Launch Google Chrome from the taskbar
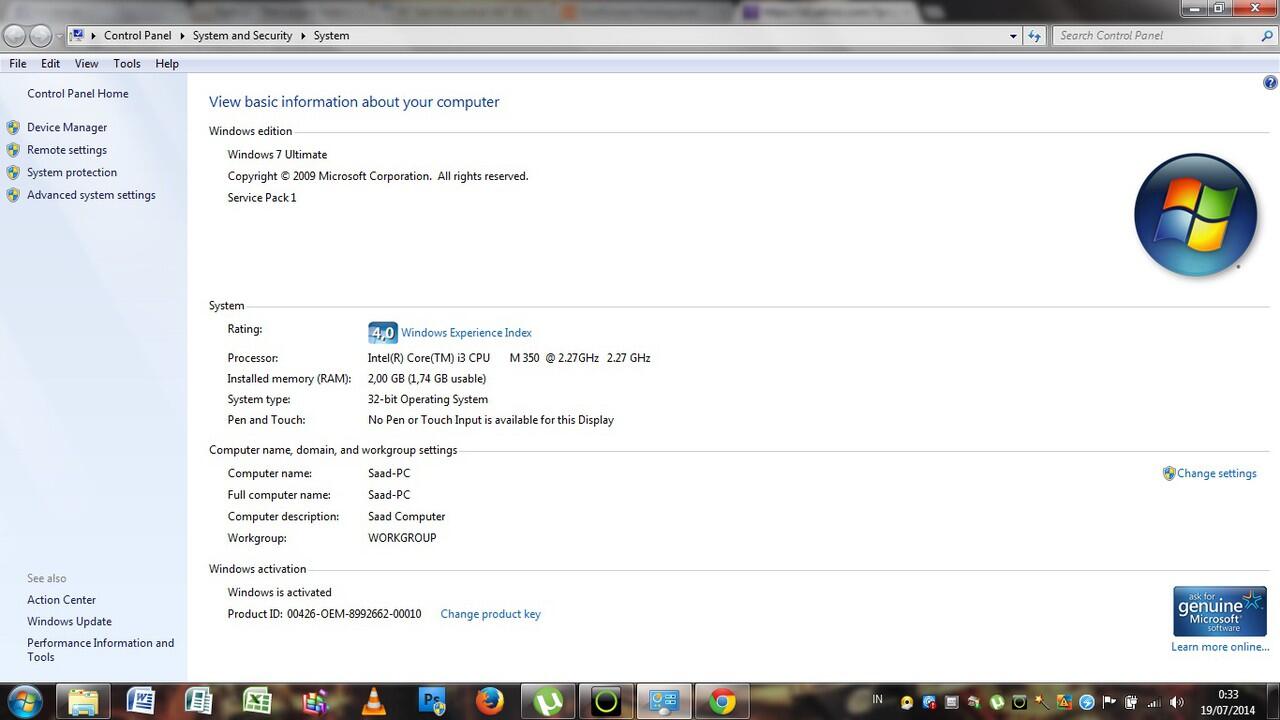This screenshot has width=1280, height=720. (x=722, y=702)
